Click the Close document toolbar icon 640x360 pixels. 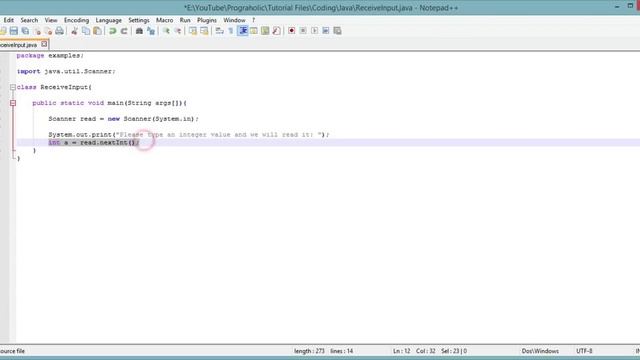point(37,31)
